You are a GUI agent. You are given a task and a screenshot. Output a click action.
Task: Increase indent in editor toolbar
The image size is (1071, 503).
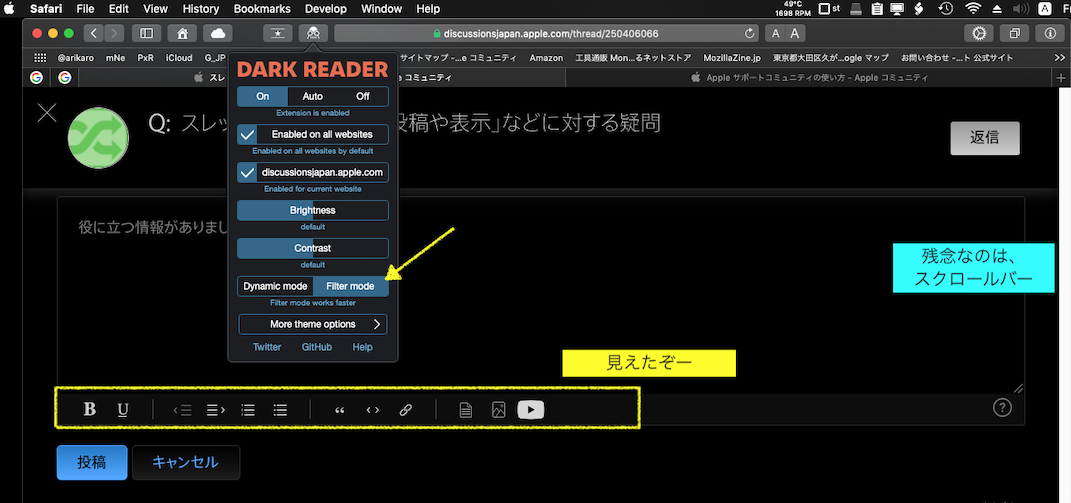point(216,410)
